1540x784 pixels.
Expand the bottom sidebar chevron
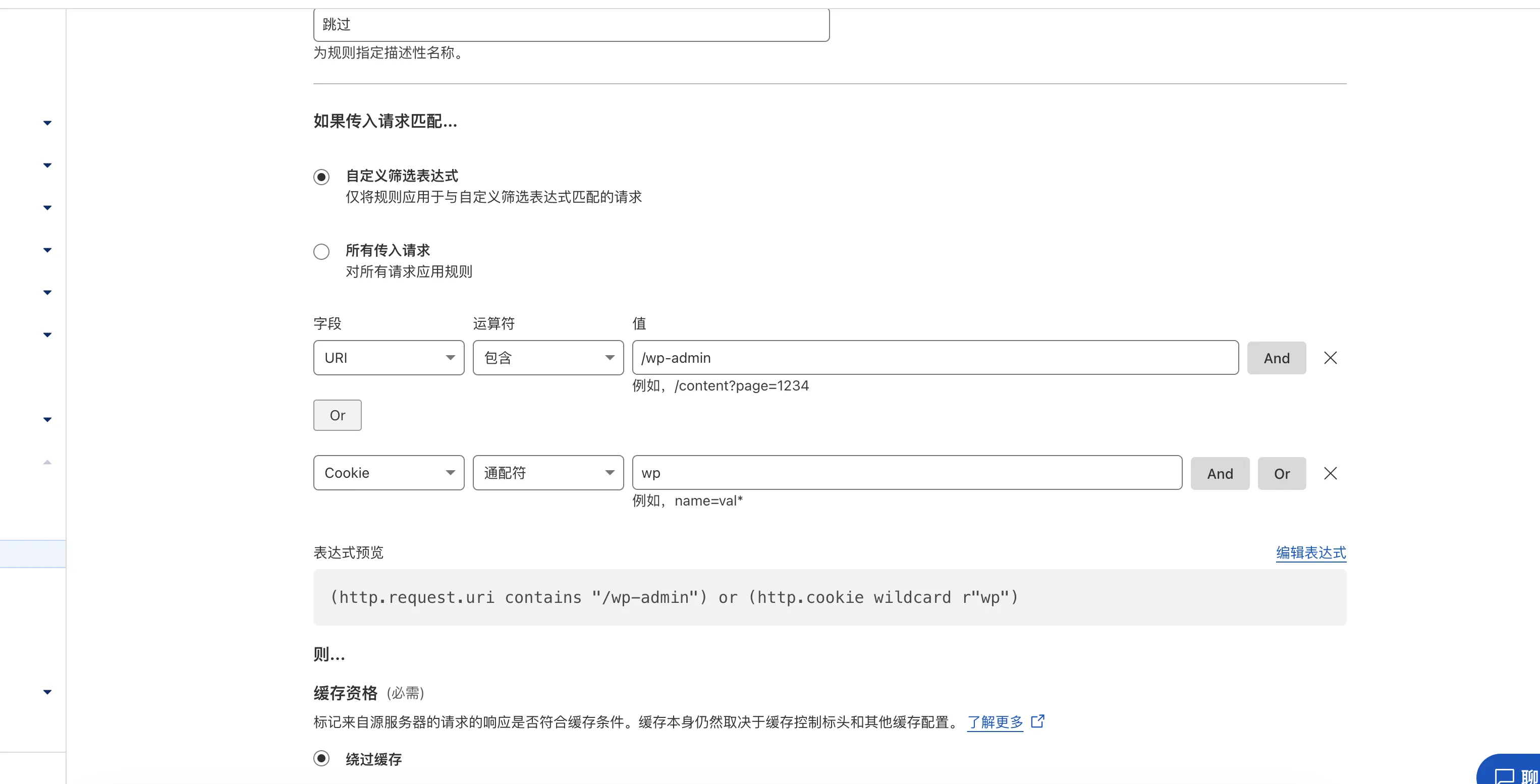click(x=47, y=692)
